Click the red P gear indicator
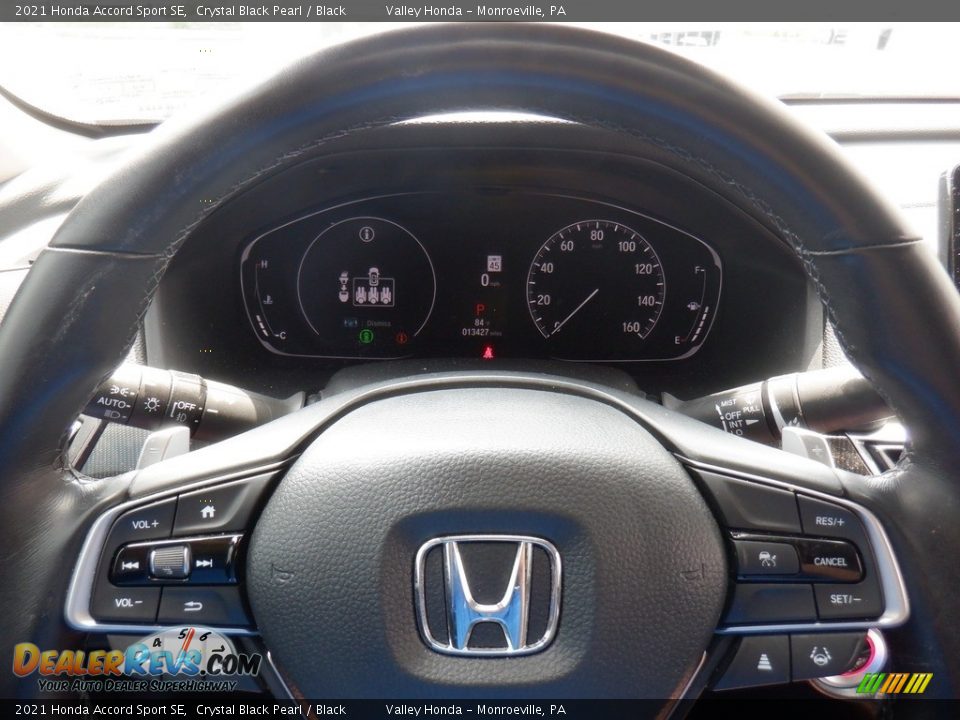Screen dimensions: 960x720 [481, 310]
